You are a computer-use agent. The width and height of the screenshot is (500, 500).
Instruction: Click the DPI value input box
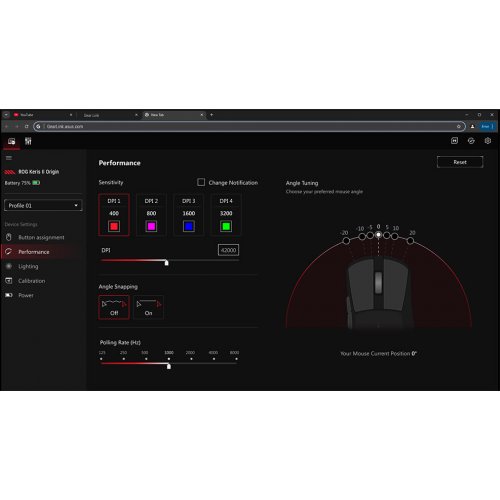[x=228, y=250]
